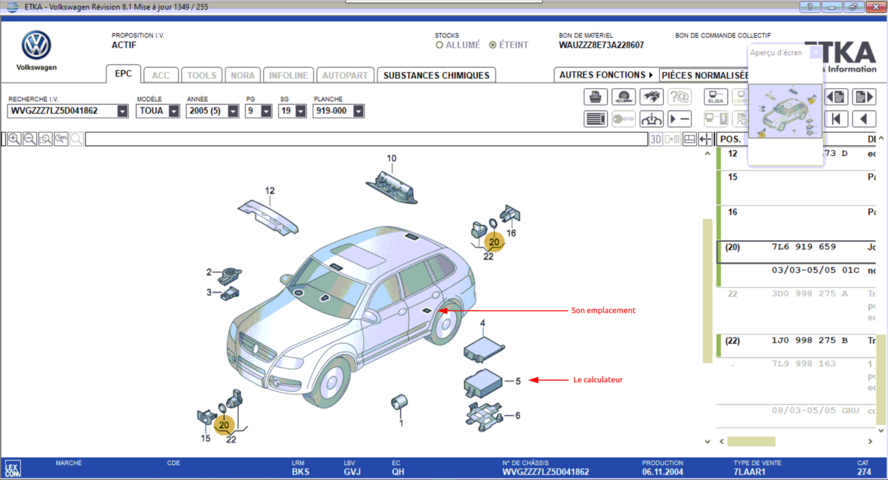Screen dimensions: 888x480
Task: Click the greyed help question-at icon
Action: [680, 97]
